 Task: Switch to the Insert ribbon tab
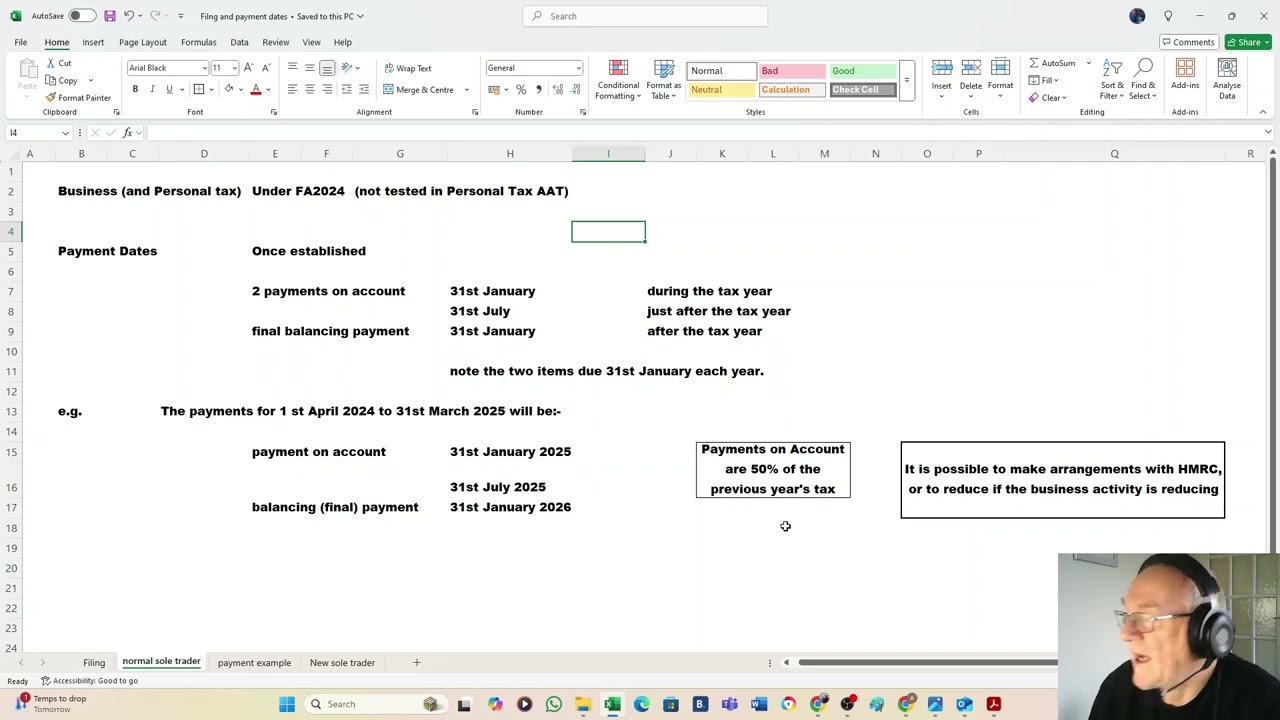[x=93, y=42]
